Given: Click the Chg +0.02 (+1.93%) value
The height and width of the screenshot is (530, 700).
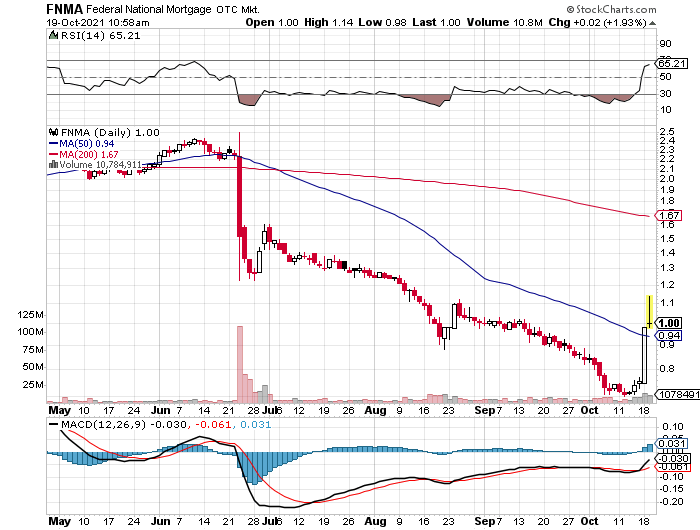Looking at the screenshot, I should pyautogui.click(x=597, y=22).
